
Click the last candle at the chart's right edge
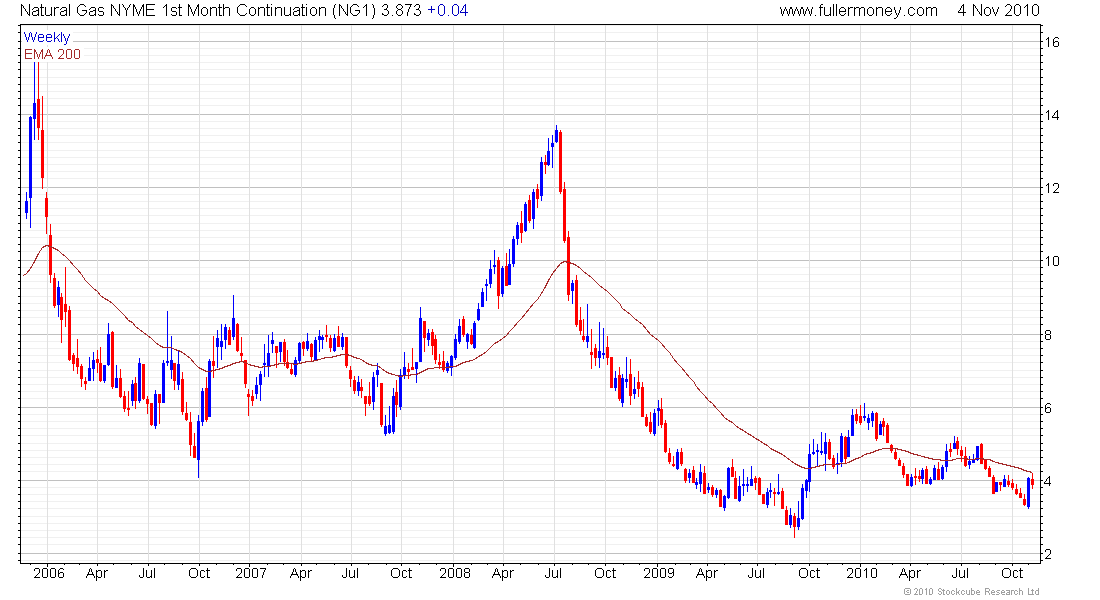click(1033, 481)
